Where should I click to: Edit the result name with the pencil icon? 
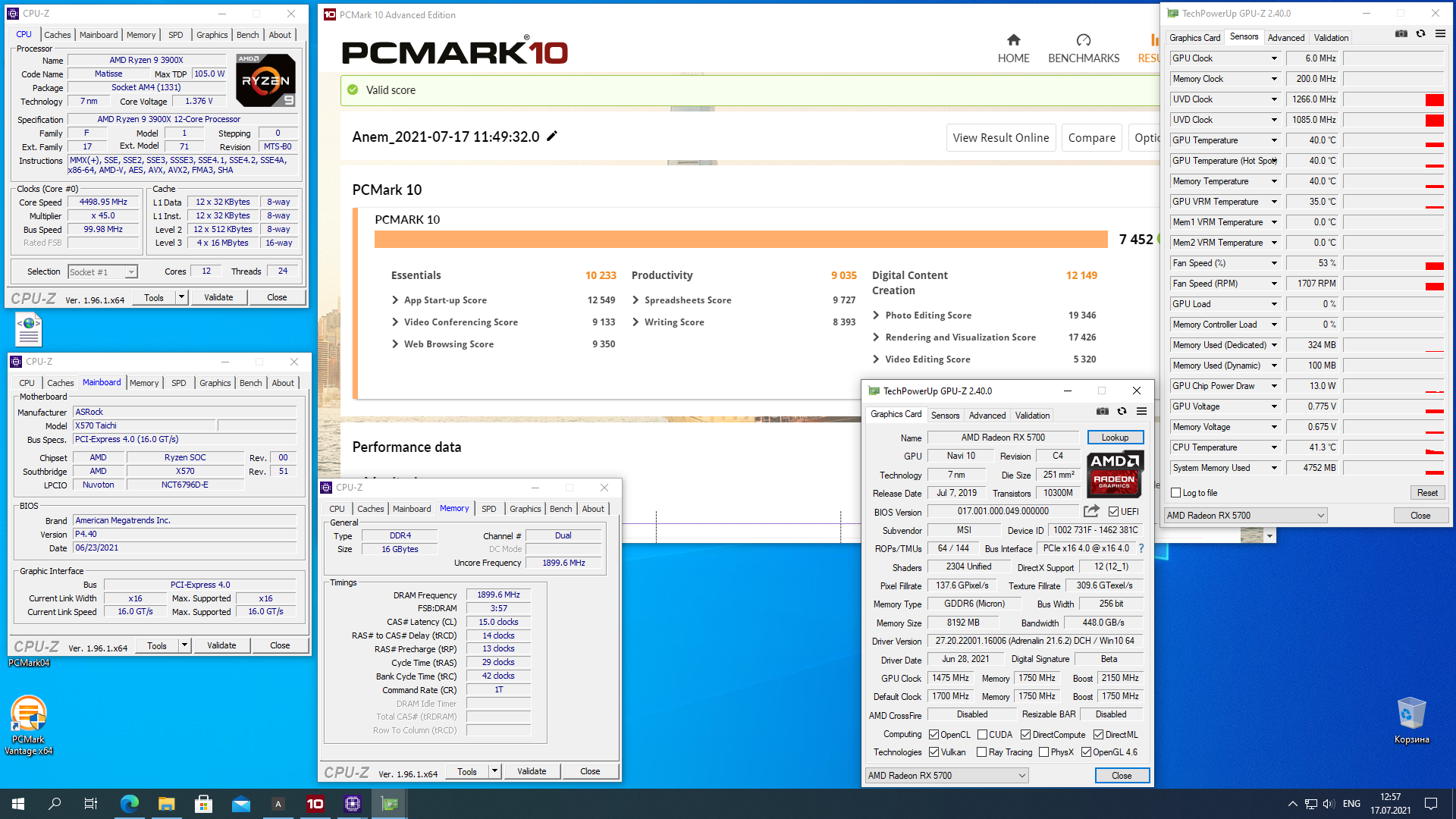click(552, 136)
